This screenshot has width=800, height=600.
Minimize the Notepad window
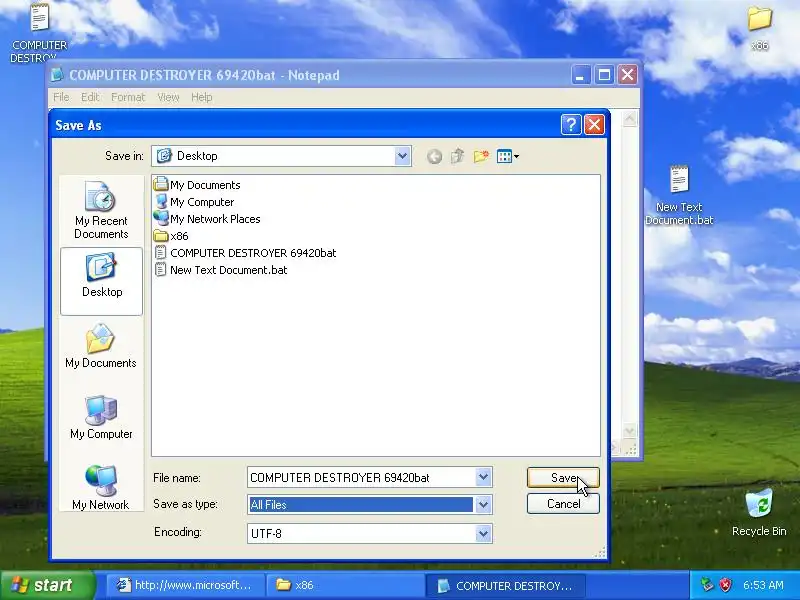(x=580, y=75)
